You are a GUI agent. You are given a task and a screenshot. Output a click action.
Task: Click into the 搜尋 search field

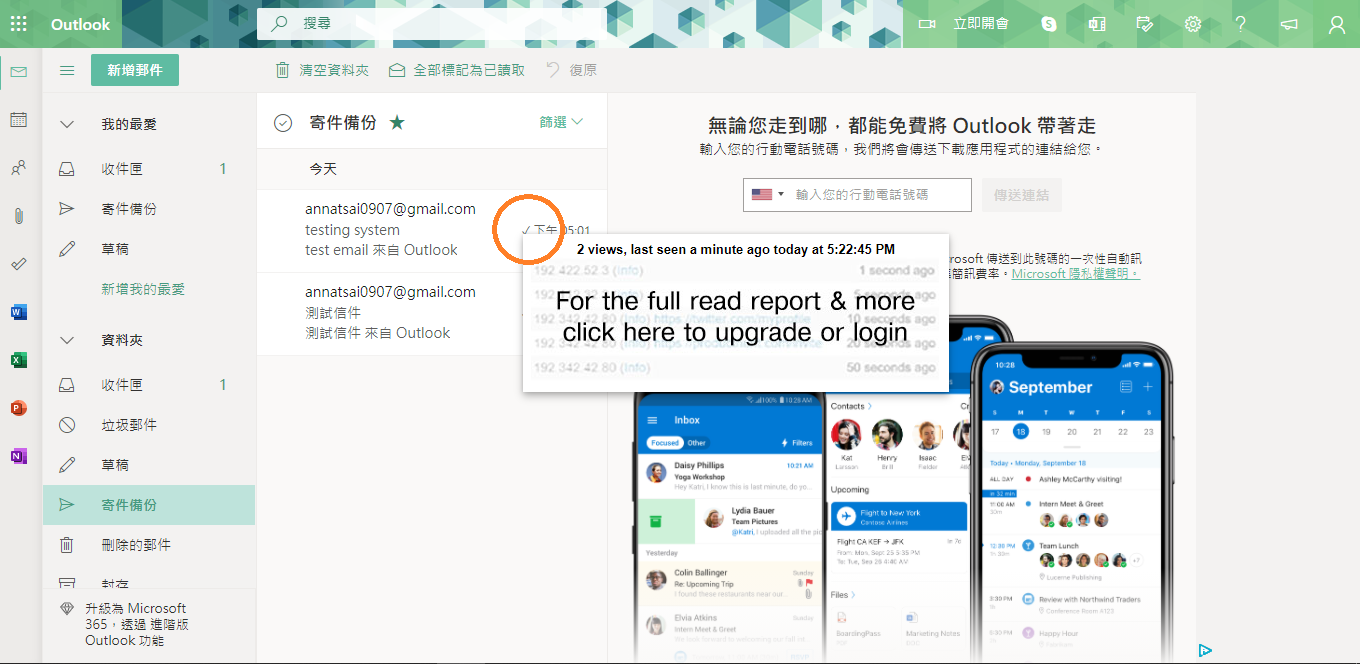(x=432, y=24)
